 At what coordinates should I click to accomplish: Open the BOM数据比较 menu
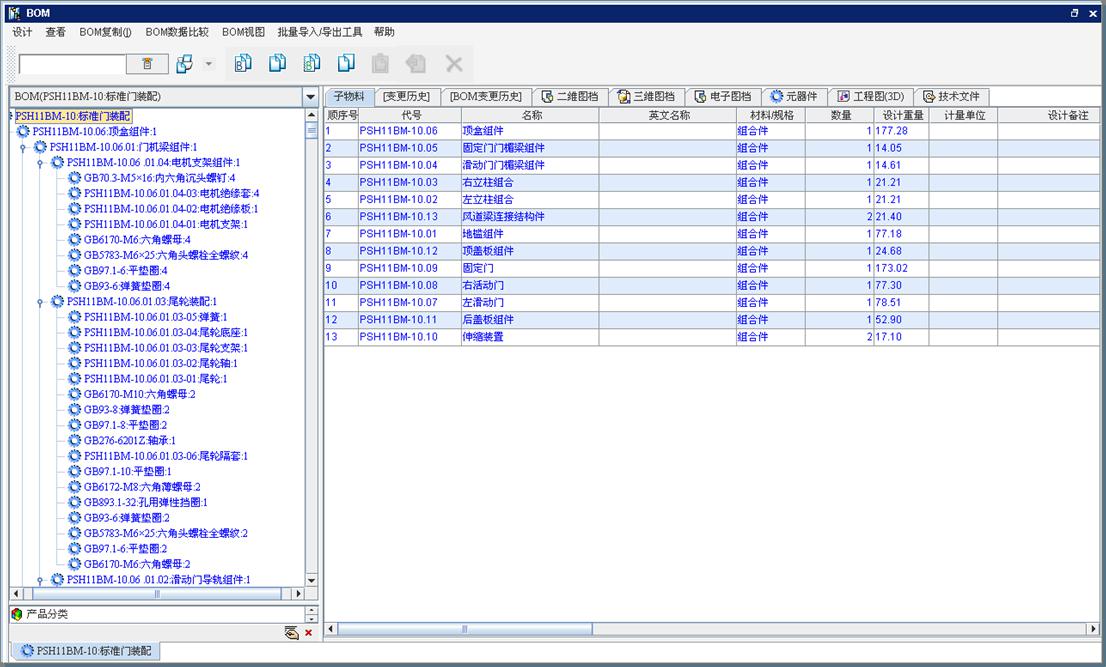[x=177, y=32]
